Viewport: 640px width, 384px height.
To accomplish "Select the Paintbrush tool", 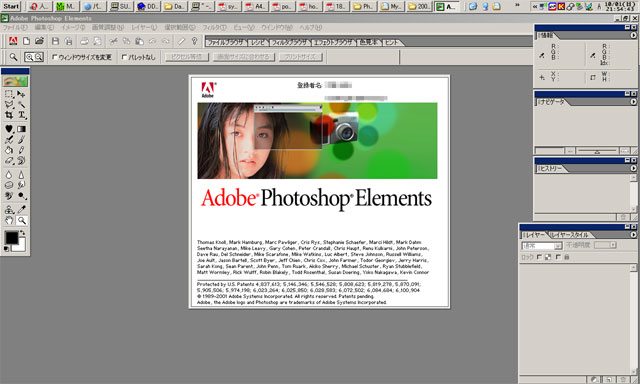I will (21, 140).
